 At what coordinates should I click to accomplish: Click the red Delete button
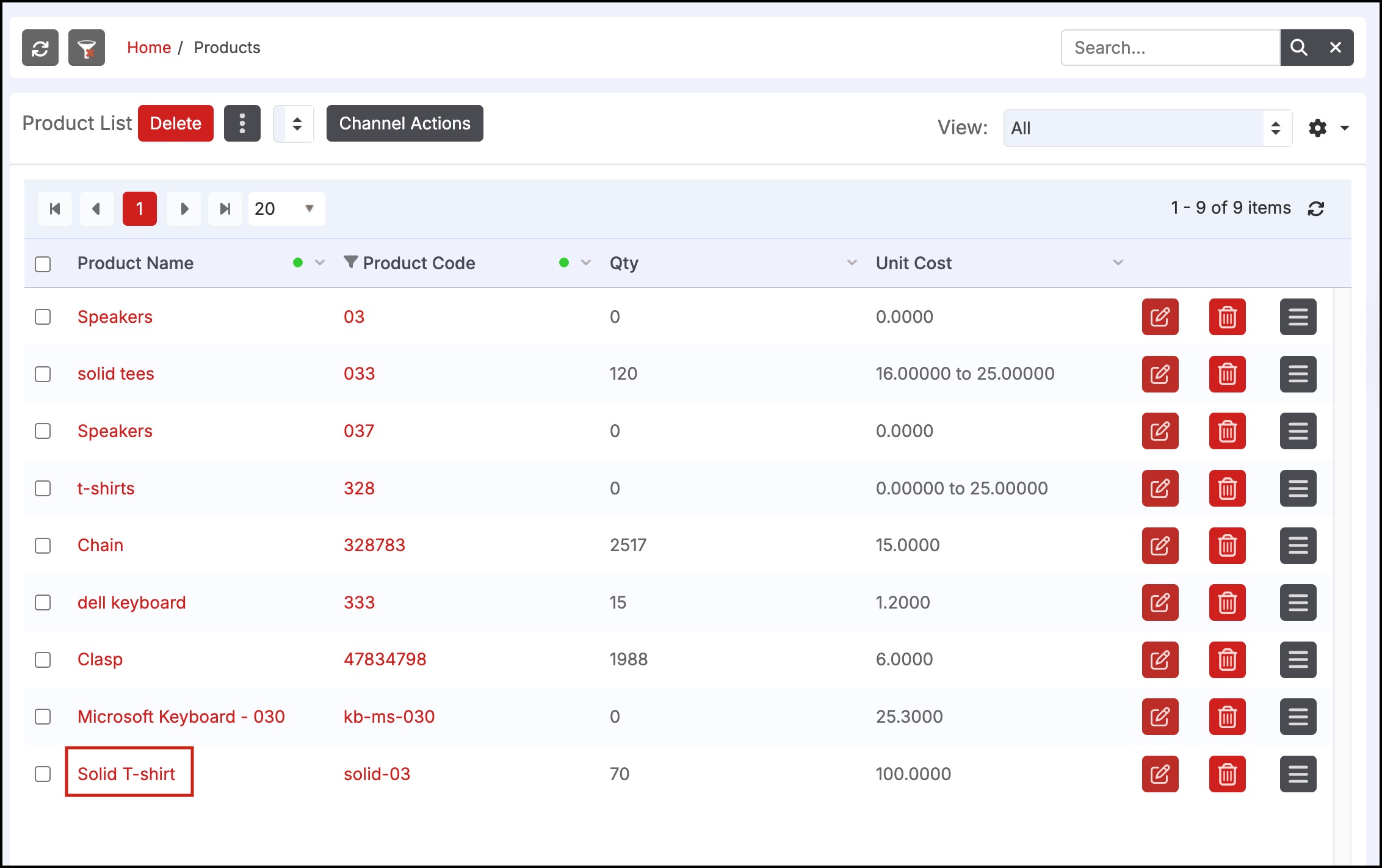[176, 123]
